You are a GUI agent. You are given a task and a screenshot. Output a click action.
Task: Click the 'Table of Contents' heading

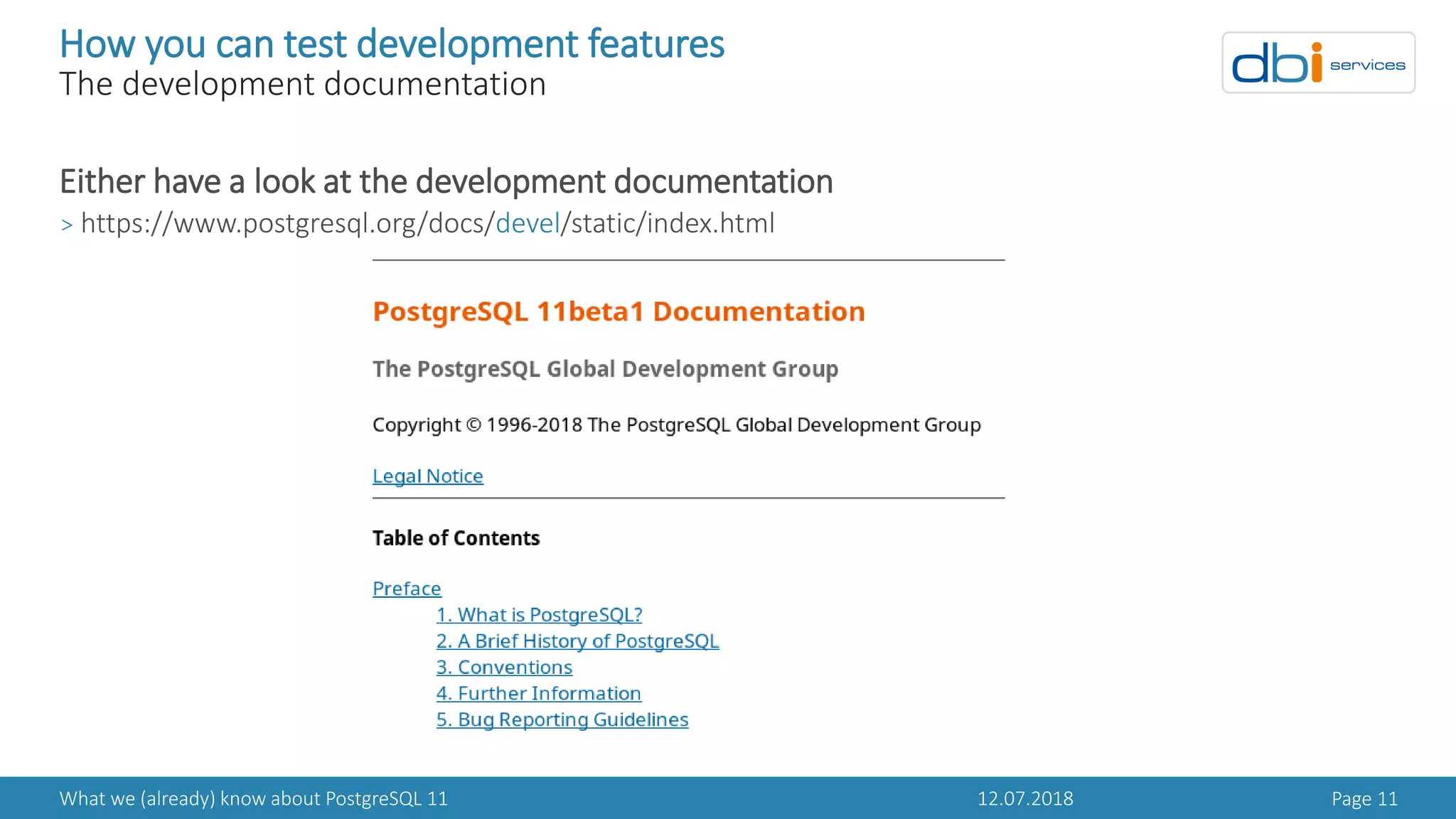pos(456,538)
